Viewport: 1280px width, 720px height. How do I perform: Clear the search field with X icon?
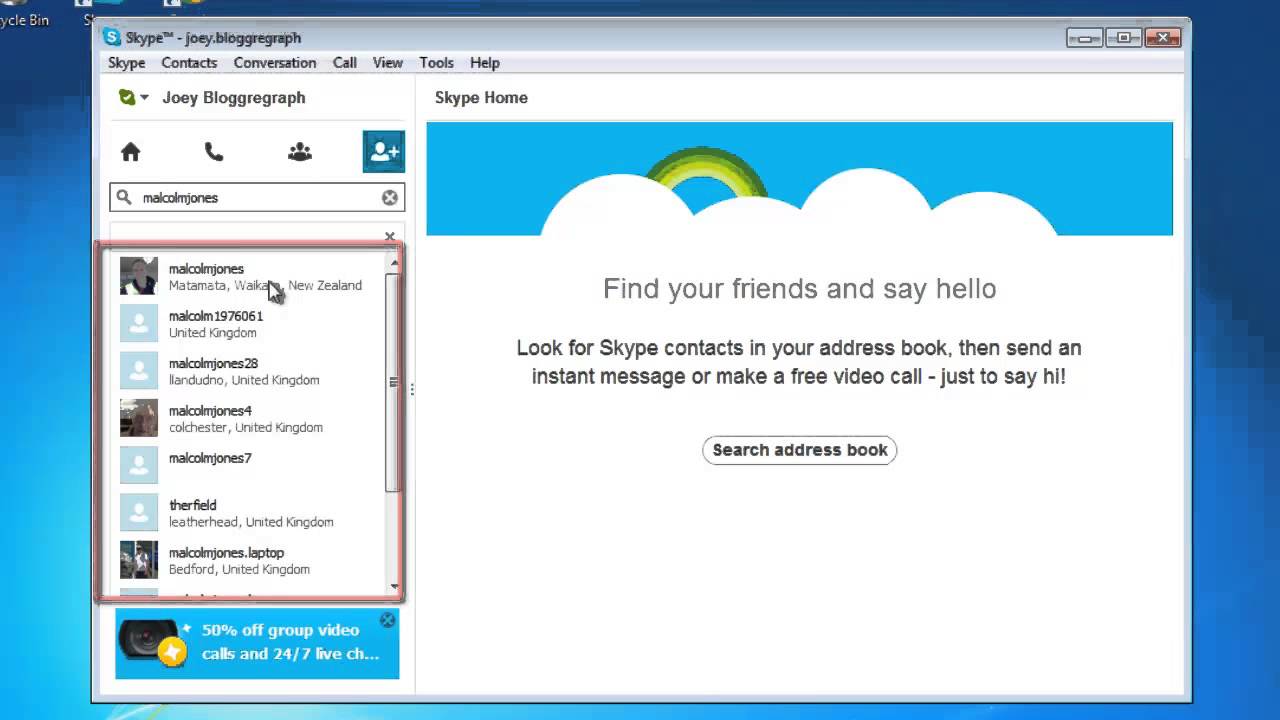pyautogui.click(x=390, y=198)
